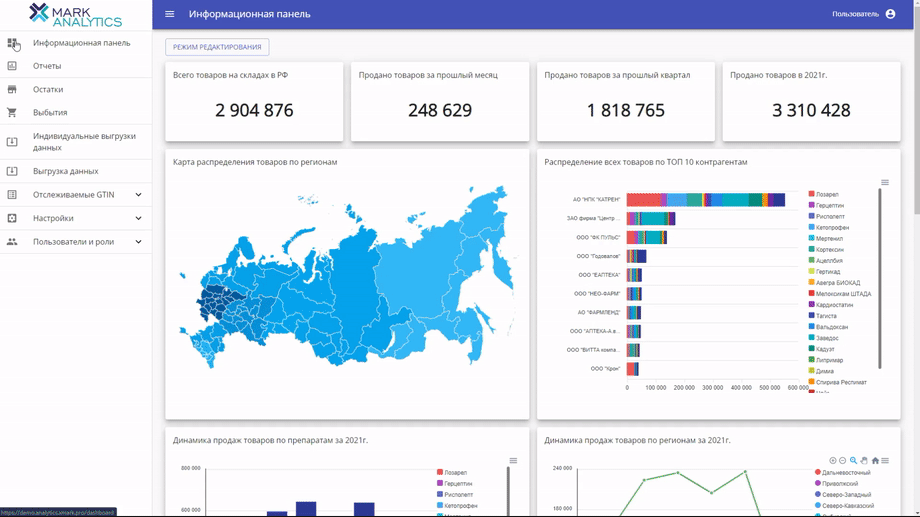Viewport: 920px width, 517px height.
Task: Click the ООО "ЕАПТЕКА" label
Action: [599, 275]
